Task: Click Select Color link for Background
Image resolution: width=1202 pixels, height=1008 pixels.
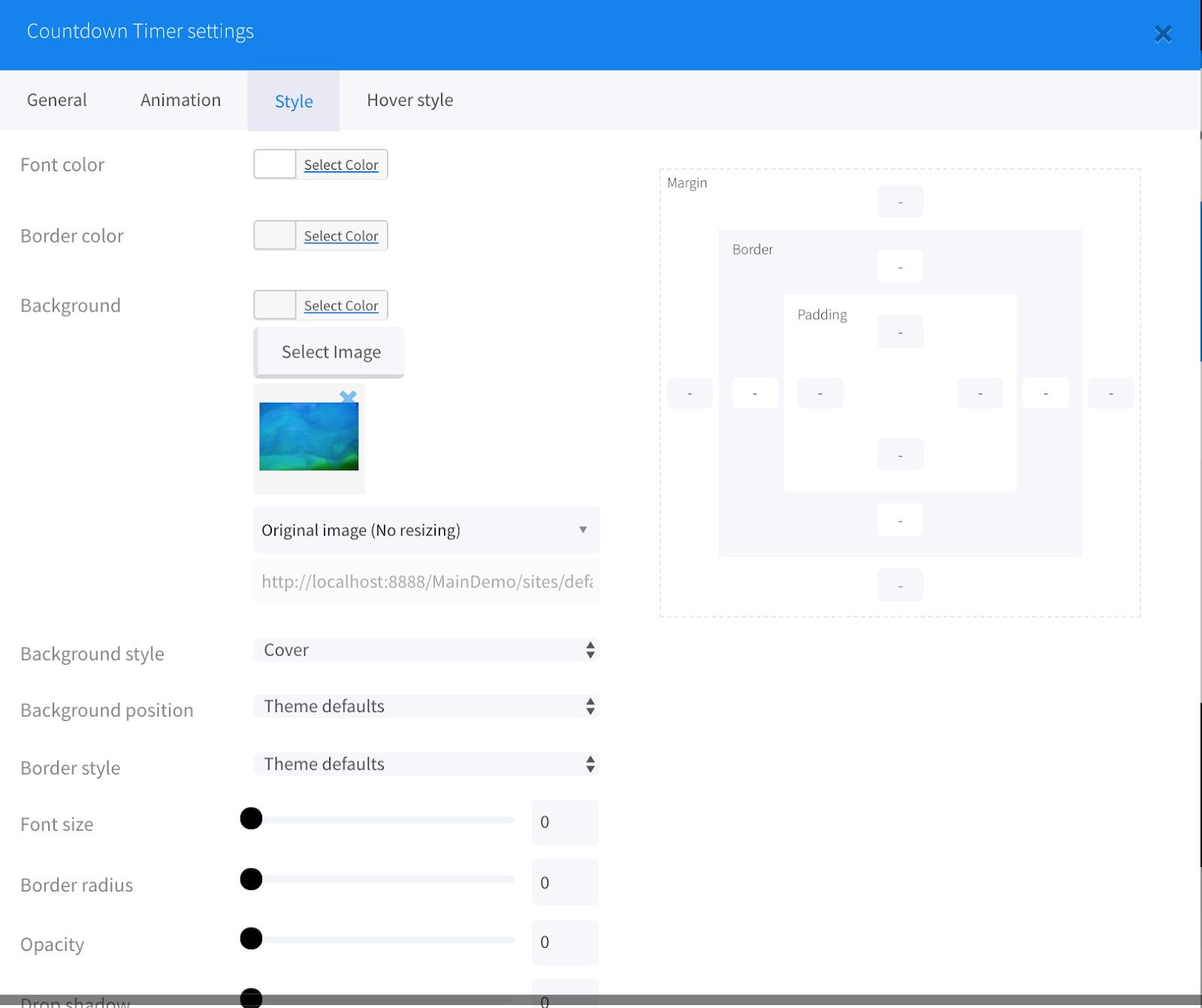Action: pyautogui.click(x=341, y=306)
